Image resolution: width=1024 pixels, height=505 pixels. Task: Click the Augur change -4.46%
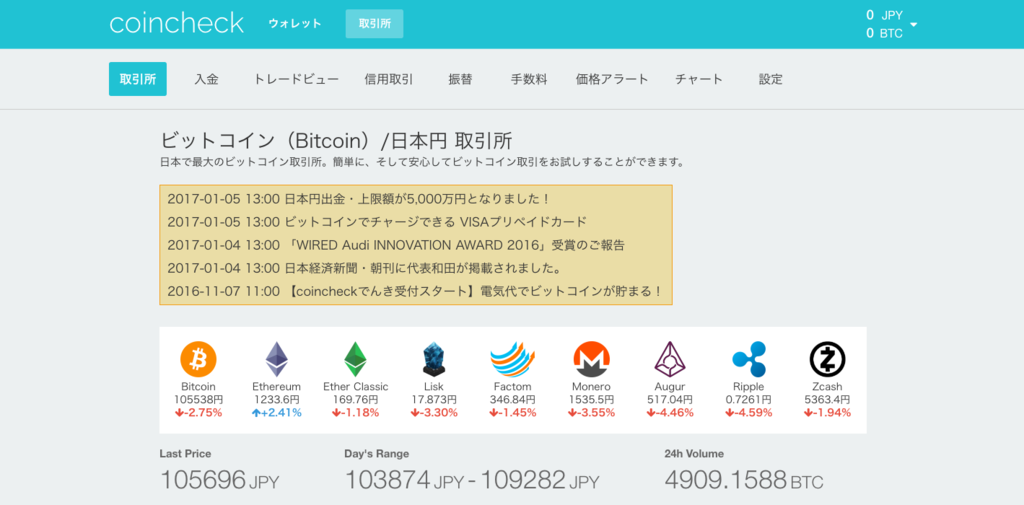pyautogui.click(x=669, y=412)
